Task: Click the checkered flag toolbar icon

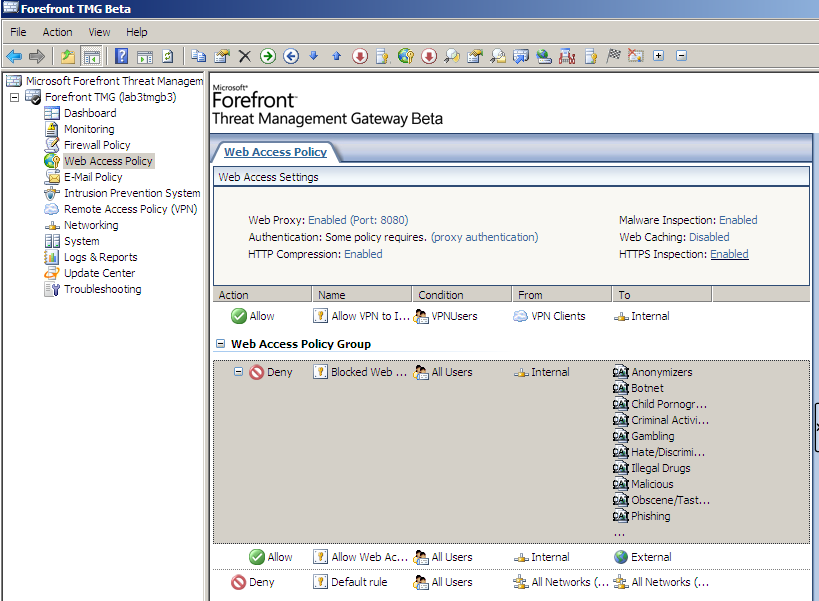Action: point(613,55)
